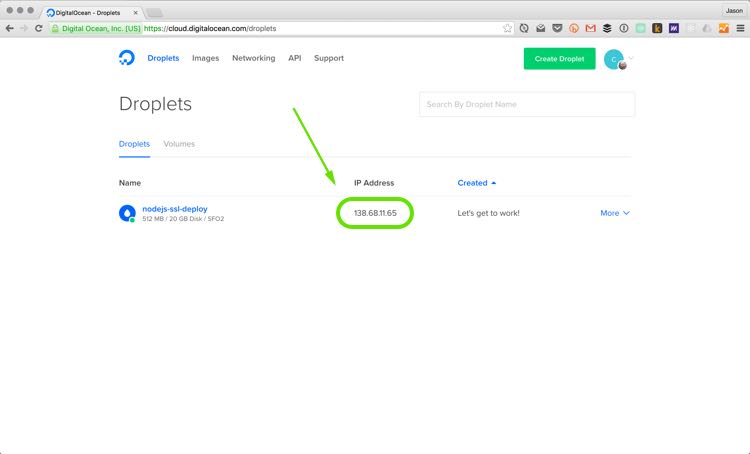
Task: Click the envelope mail extension icon
Action: click(x=540, y=28)
